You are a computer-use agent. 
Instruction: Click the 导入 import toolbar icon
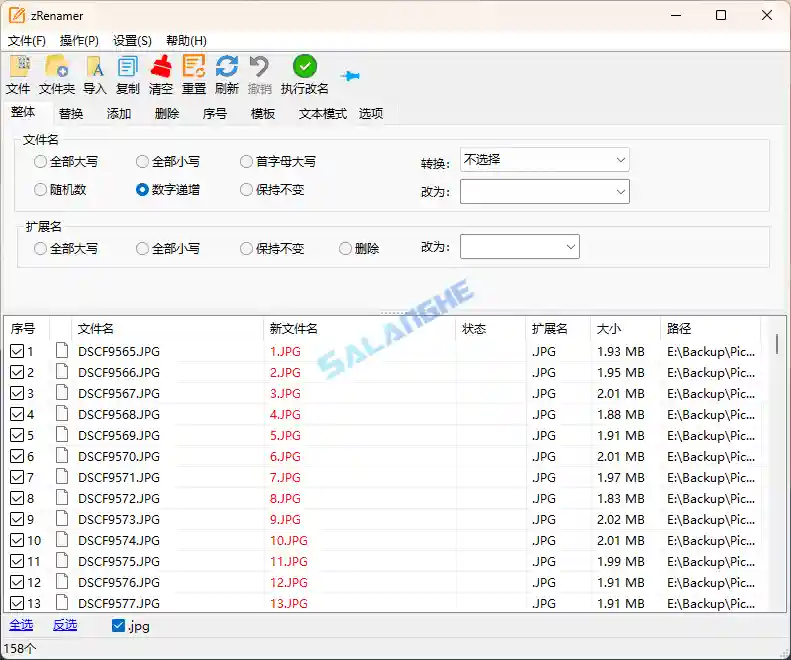click(94, 67)
